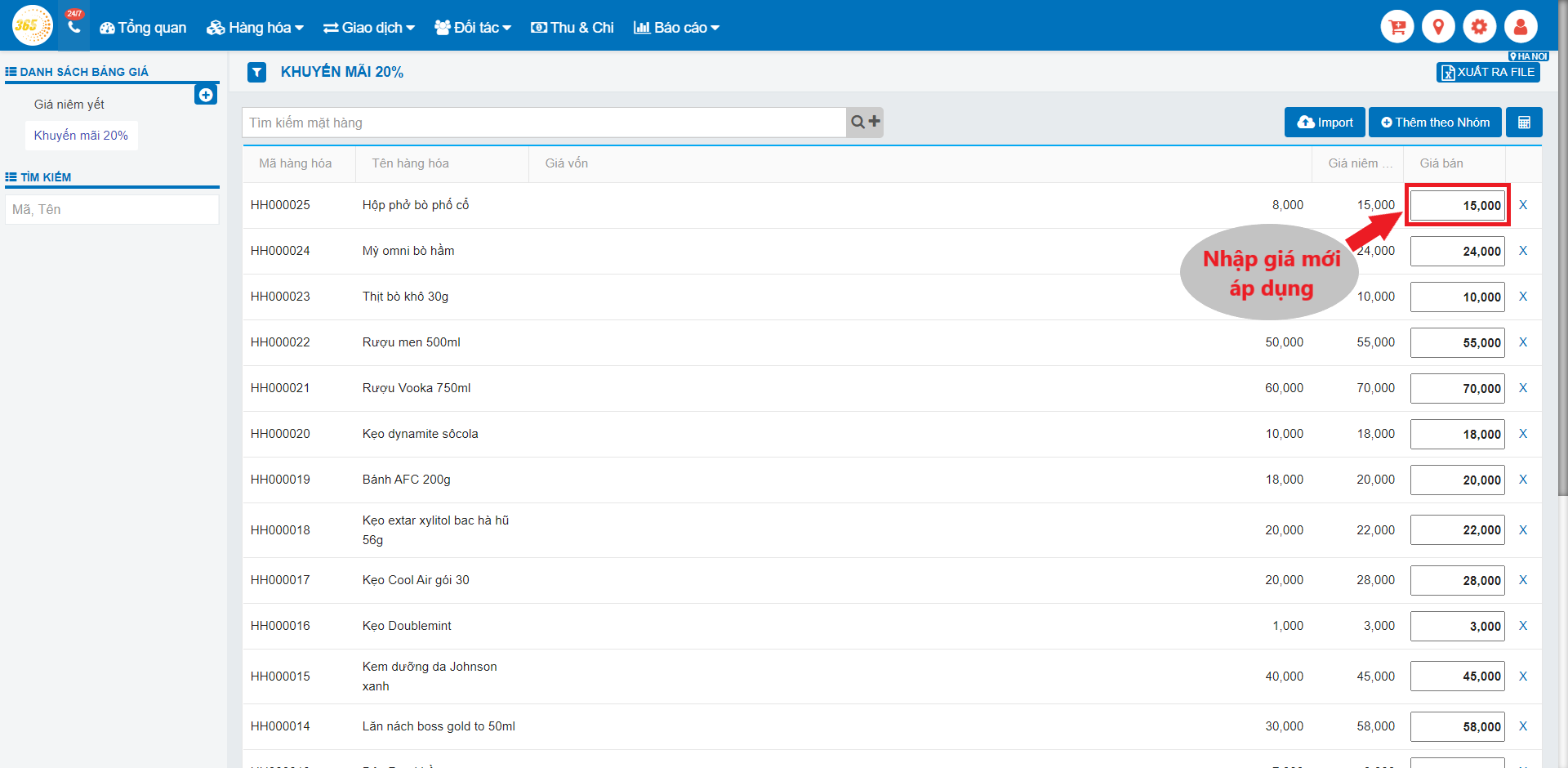
Task: Click the Tìm kiếm mặt hàng field
Action: [544, 123]
